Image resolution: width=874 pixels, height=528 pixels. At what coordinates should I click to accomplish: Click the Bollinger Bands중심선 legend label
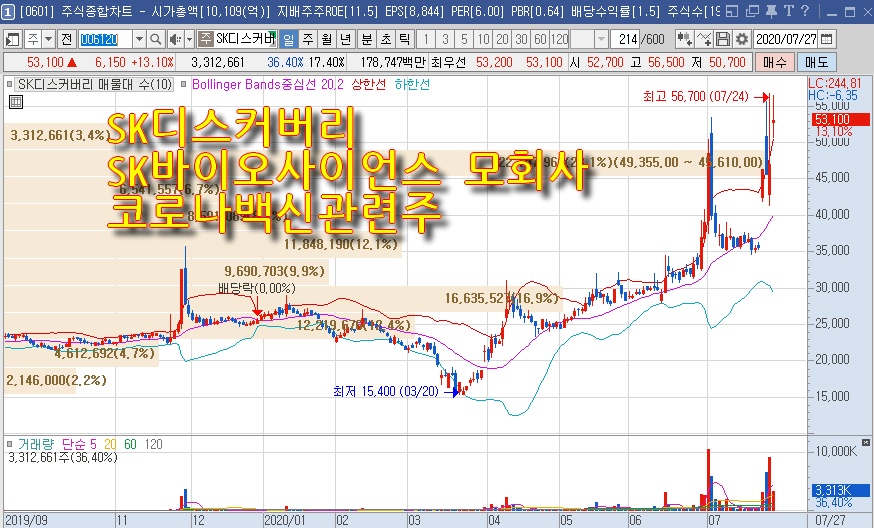pyautogui.click(x=267, y=84)
